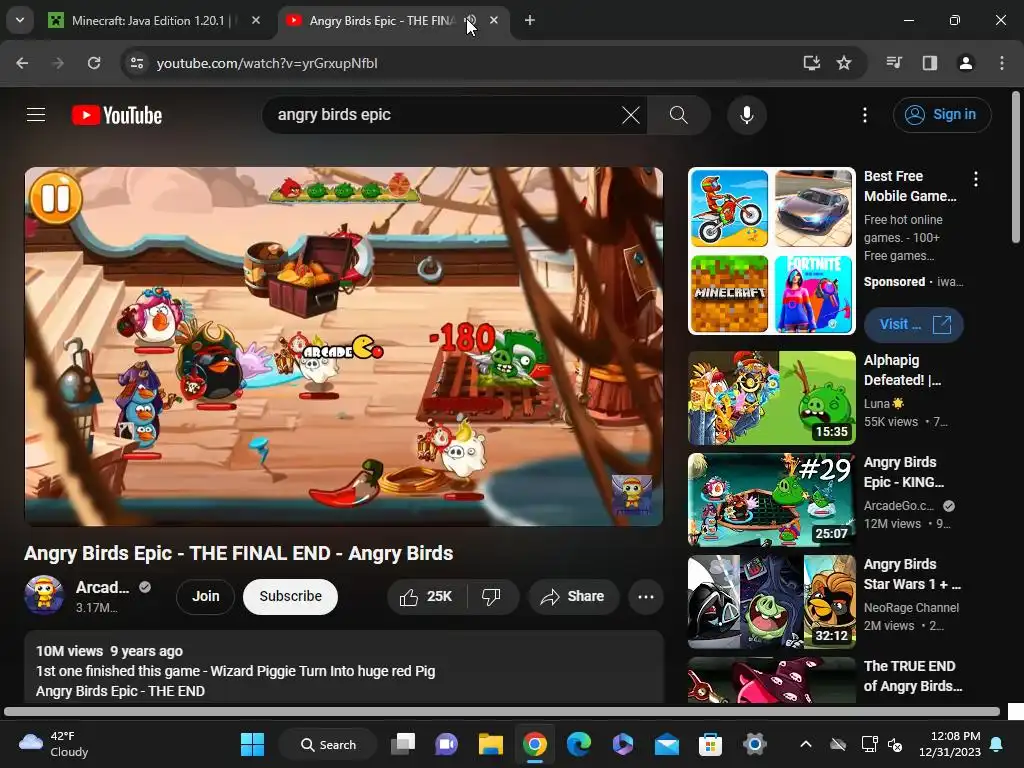Image resolution: width=1024 pixels, height=768 pixels.
Task: Open the tab search dropdown arrow
Action: (x=20, y=21)
